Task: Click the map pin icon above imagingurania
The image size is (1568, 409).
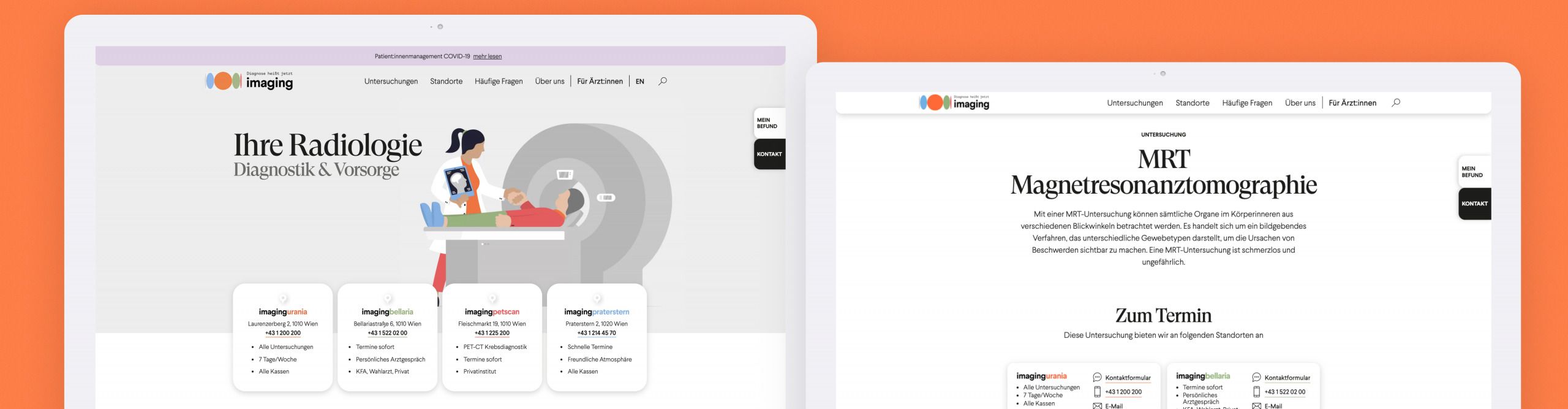Action: coord(283,299)
